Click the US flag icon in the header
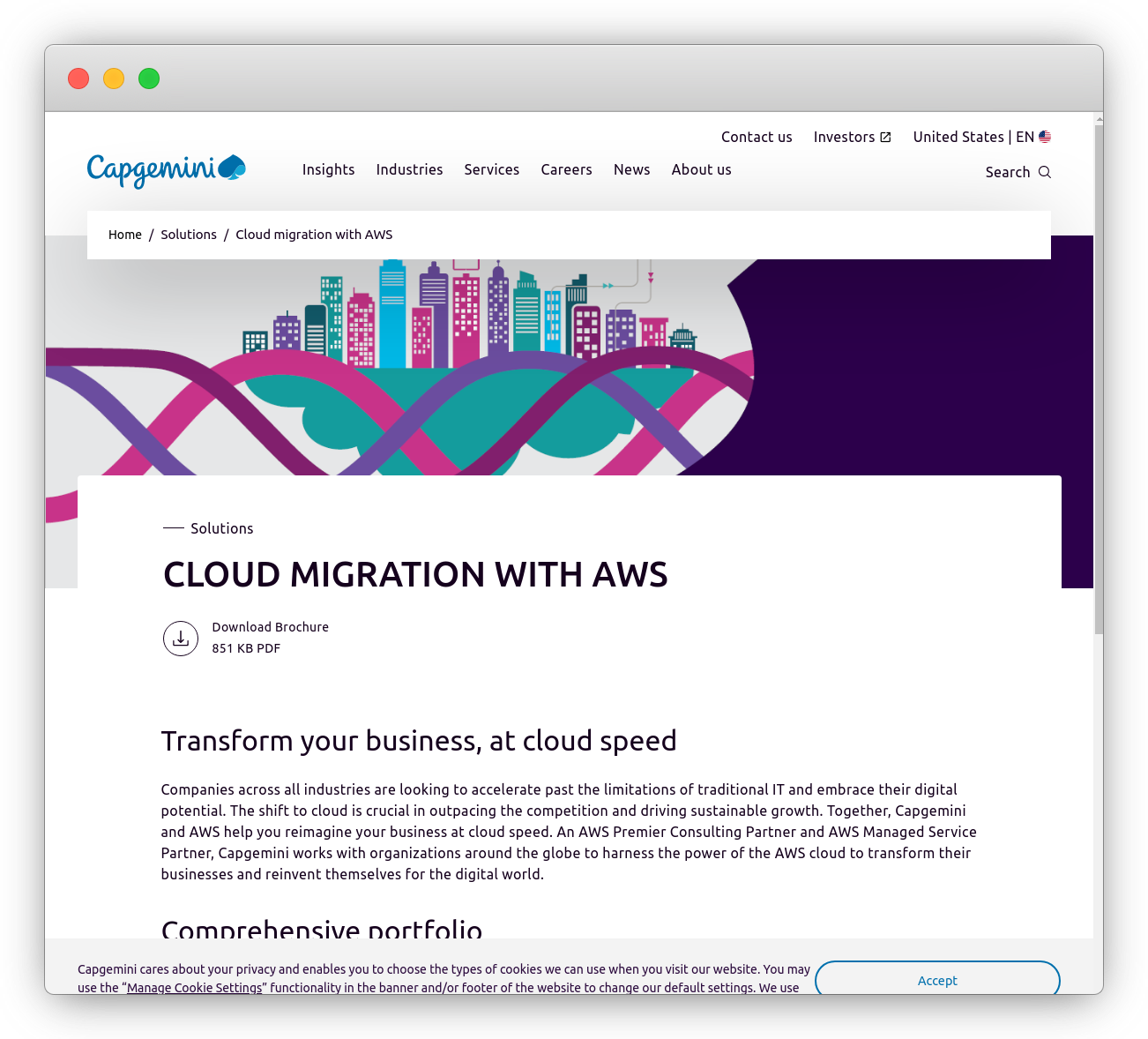Image resolution: width=1148 pixels, height=1039 pixels. [x=1044, y=137]
